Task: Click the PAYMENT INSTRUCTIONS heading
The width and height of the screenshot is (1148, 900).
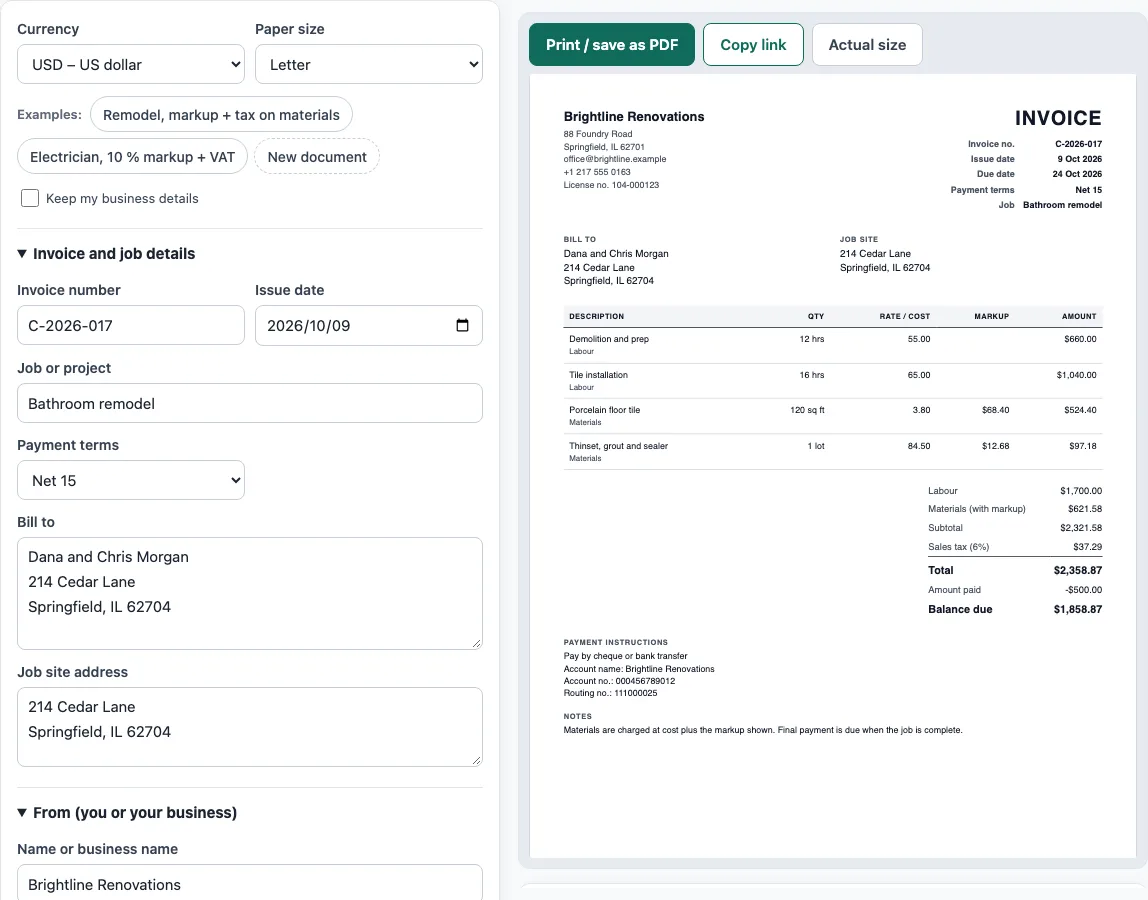Action: [616, 642]
